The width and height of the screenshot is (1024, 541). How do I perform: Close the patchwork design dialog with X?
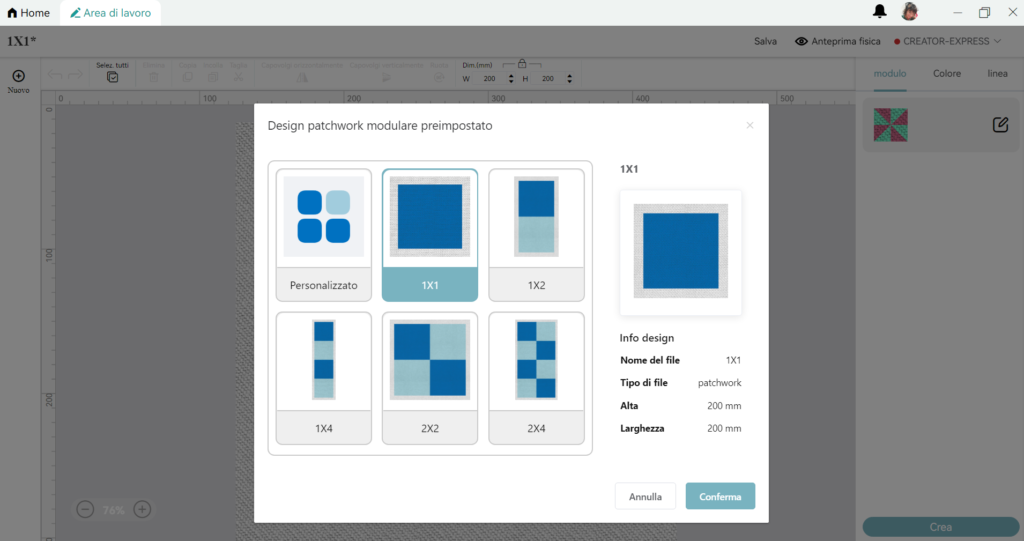tap(750, 125)
